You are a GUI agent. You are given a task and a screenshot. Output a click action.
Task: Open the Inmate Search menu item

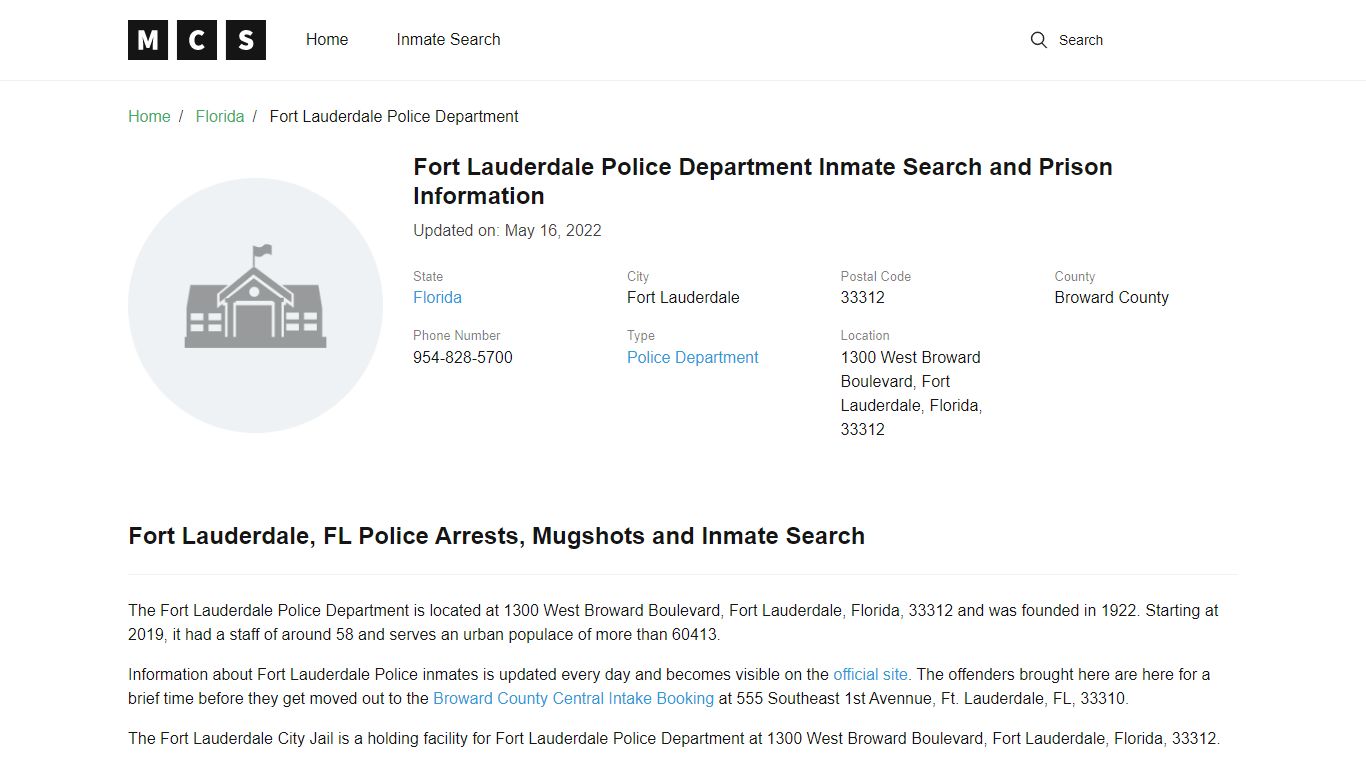point(448,40)
